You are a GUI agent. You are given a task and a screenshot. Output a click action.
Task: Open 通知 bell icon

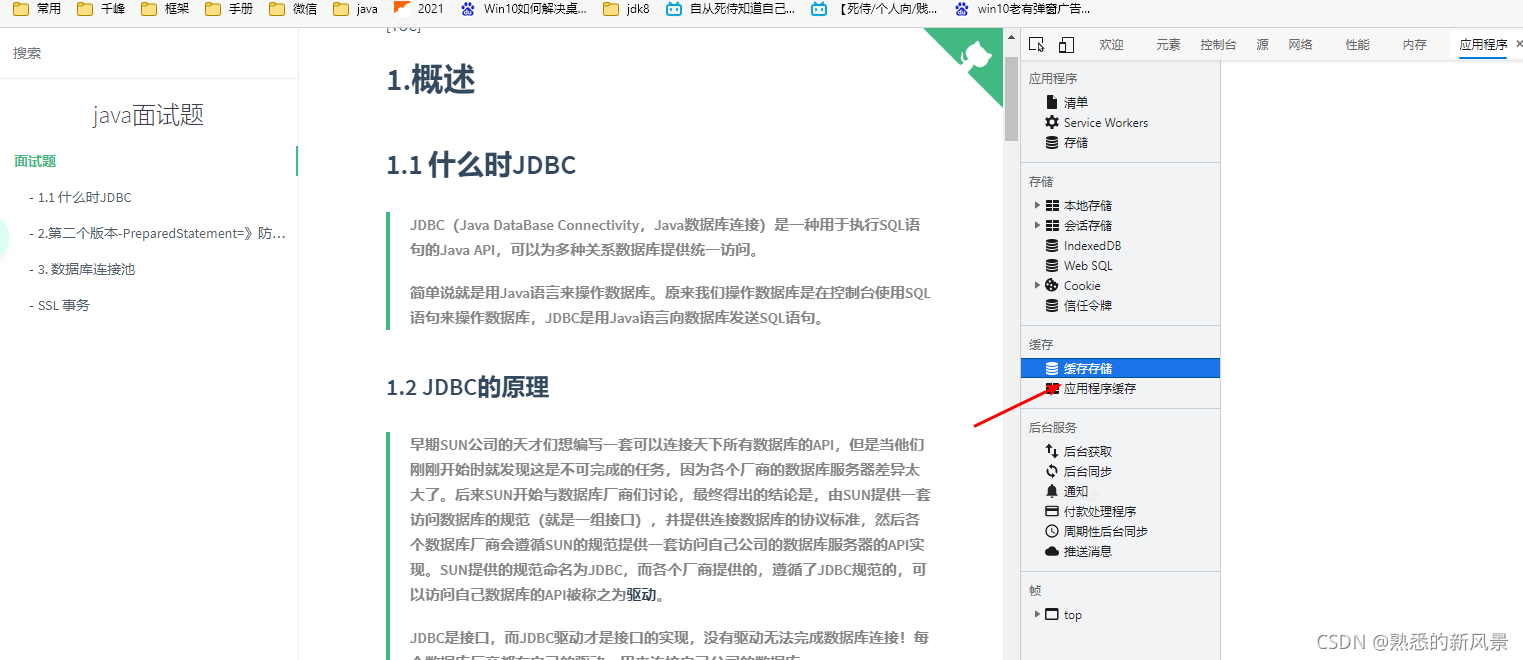click(x=1052, y=491)
